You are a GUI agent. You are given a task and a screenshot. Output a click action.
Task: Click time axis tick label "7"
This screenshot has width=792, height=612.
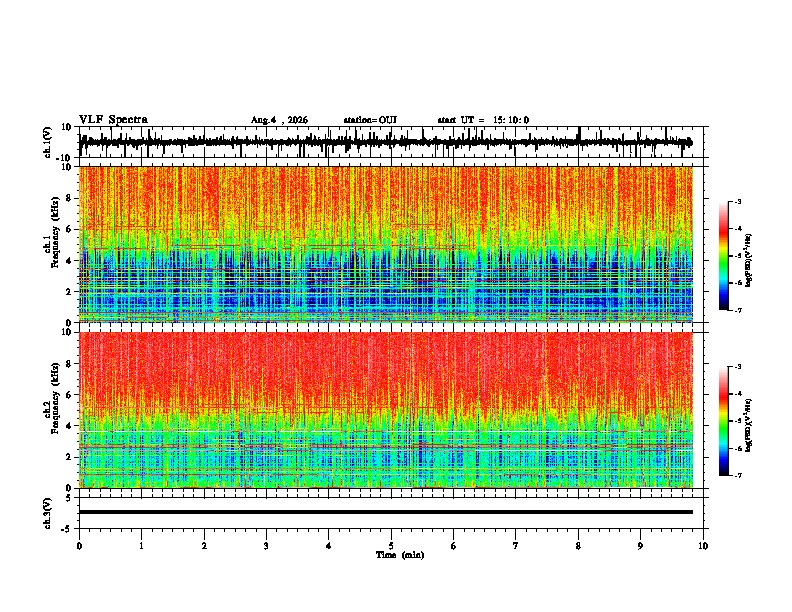[516, 546]
